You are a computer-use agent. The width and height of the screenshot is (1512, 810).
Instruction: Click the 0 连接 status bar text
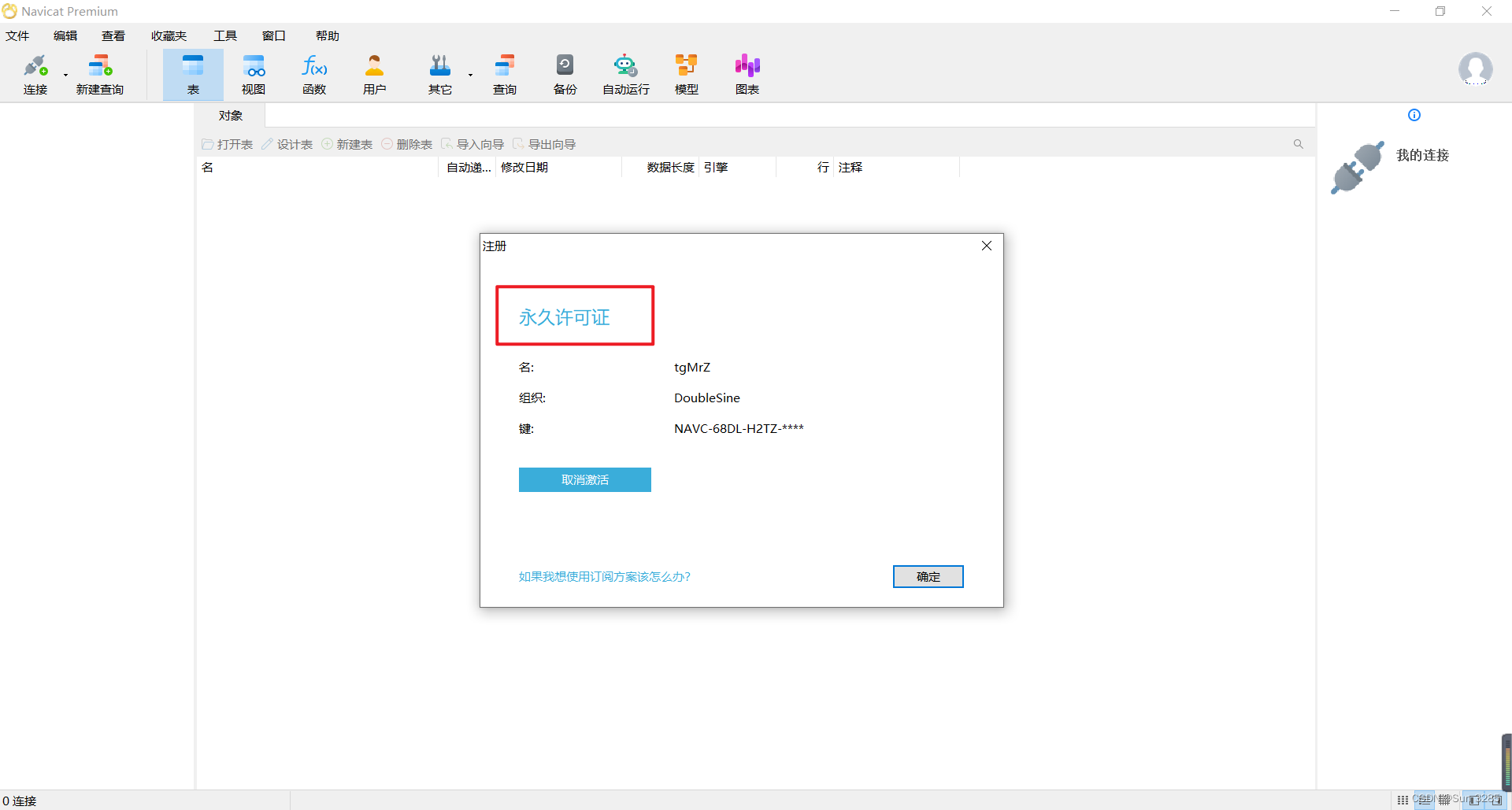point(20,801)
